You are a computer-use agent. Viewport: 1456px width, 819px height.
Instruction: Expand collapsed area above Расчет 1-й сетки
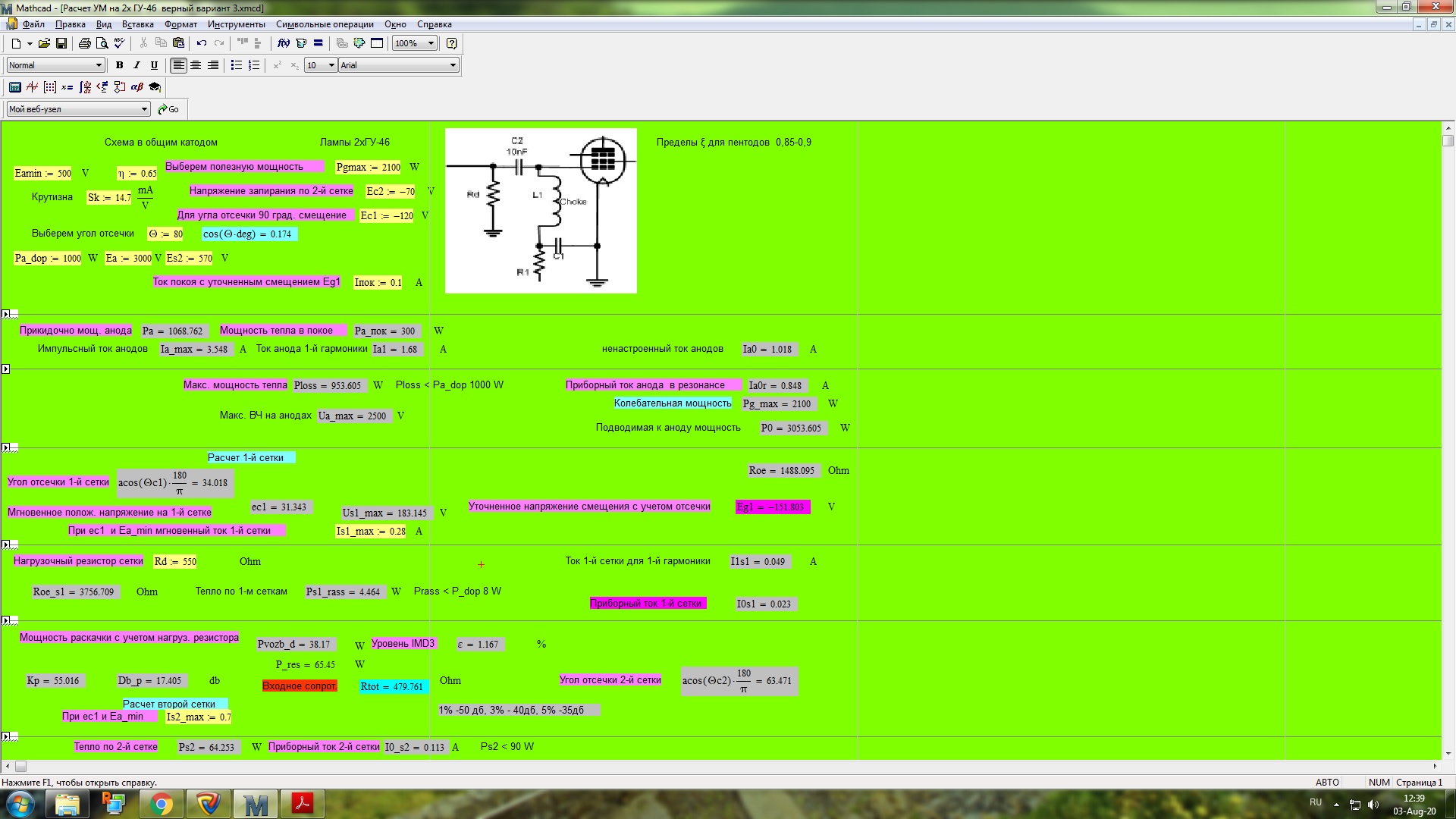(x=5, y=447)
